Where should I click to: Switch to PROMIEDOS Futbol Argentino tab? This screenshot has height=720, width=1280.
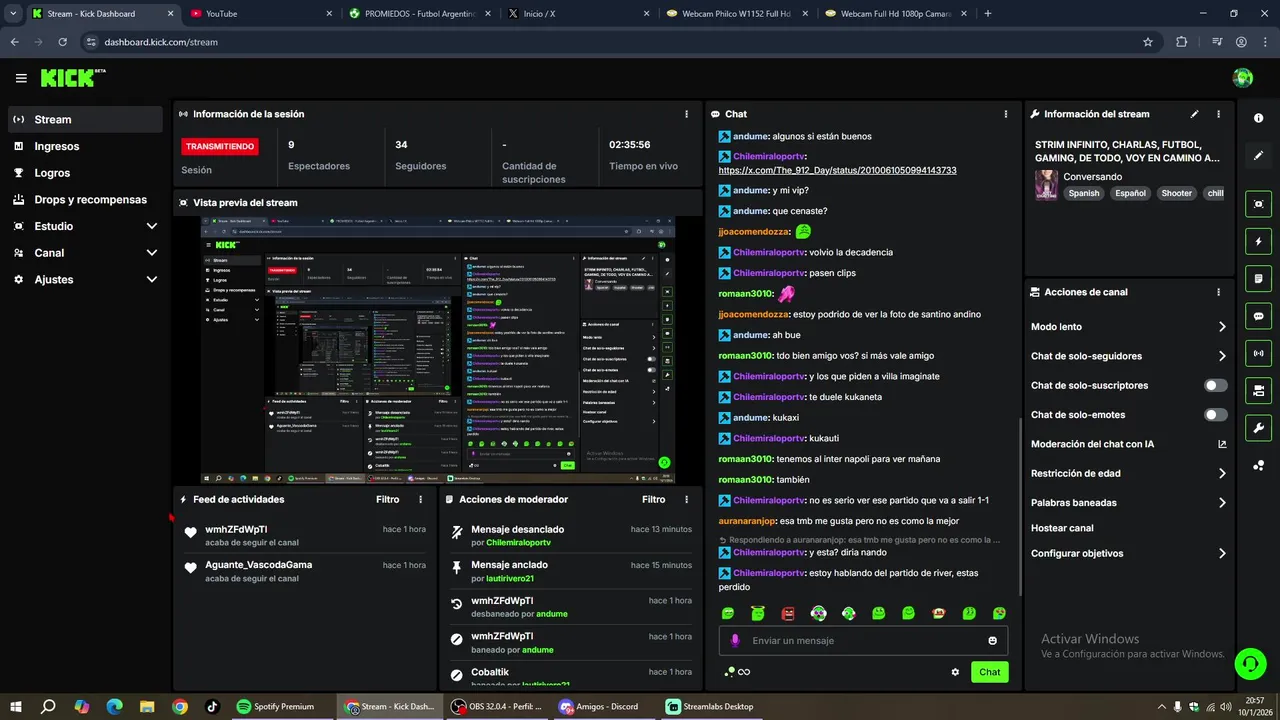tap(419, 14)
